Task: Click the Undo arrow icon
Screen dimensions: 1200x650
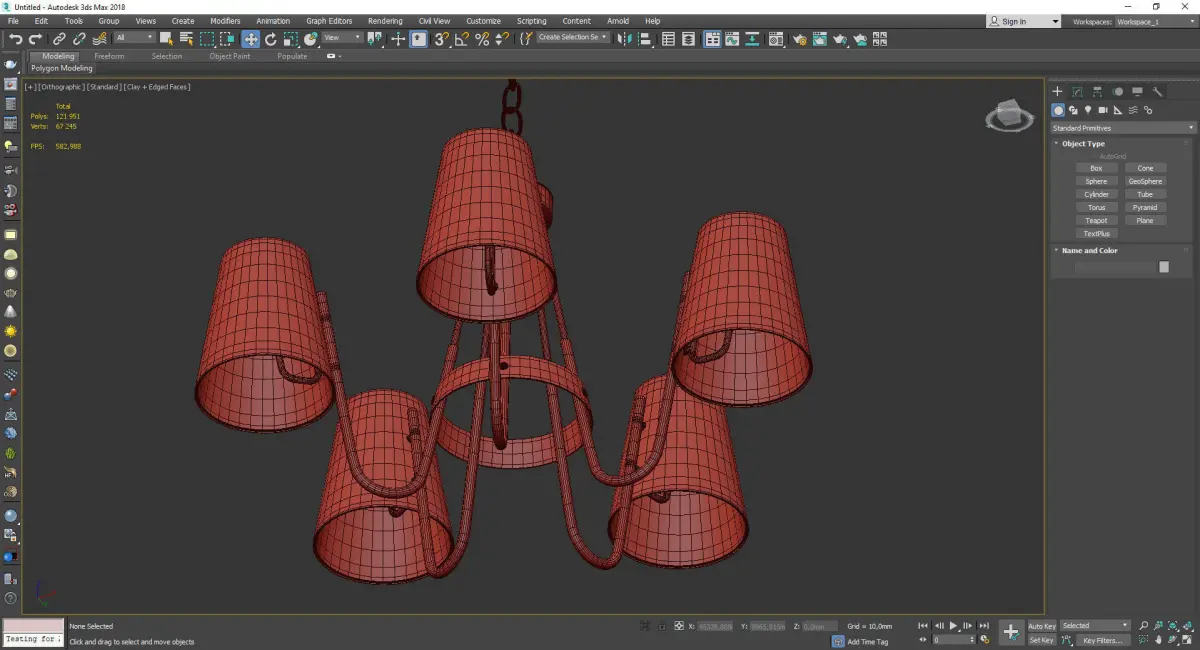Action: [16, 39]
